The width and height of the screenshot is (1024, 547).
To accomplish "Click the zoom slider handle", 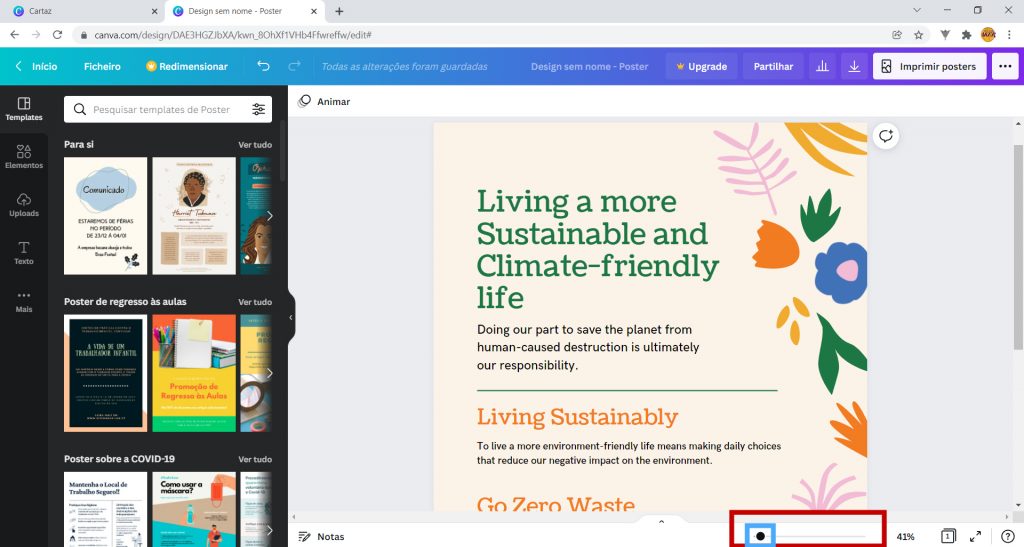I will click(760, 536).
